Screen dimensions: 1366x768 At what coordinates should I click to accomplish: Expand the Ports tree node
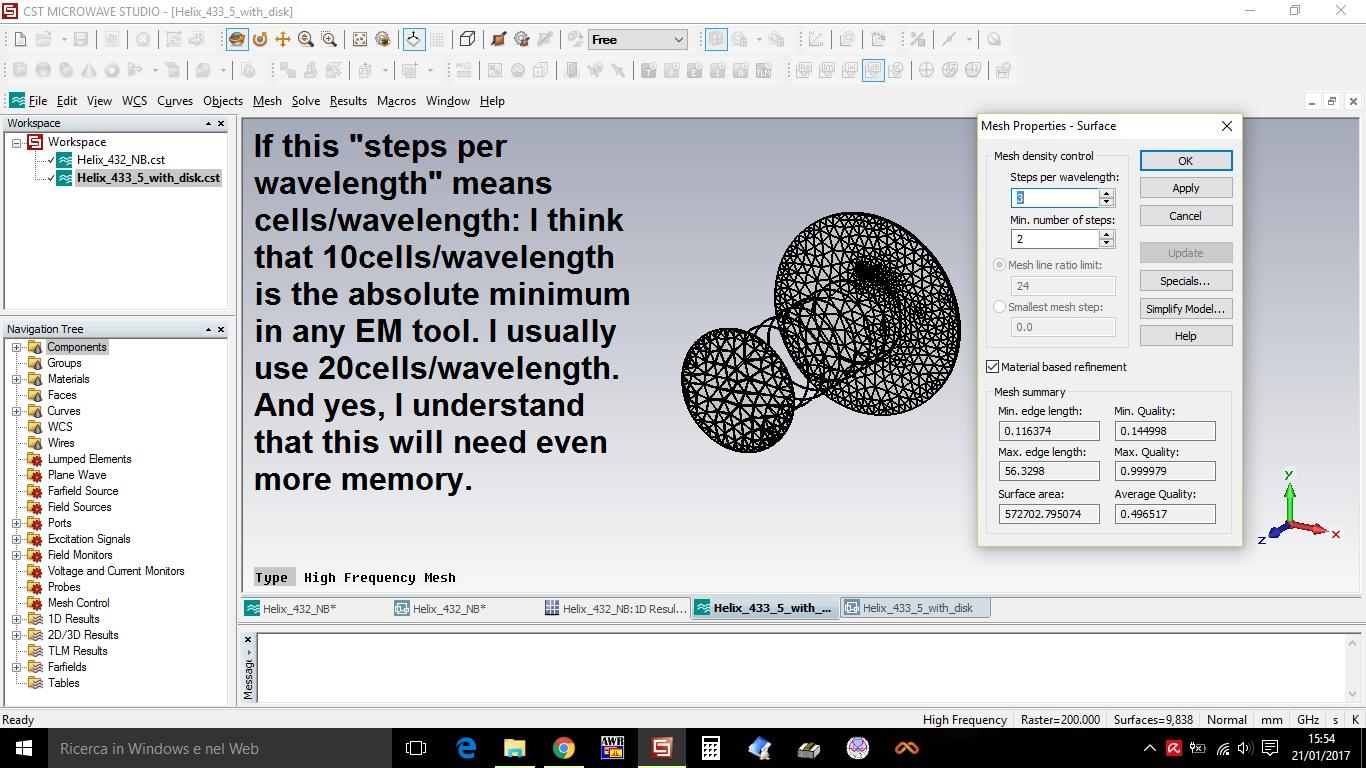[17, 523]
